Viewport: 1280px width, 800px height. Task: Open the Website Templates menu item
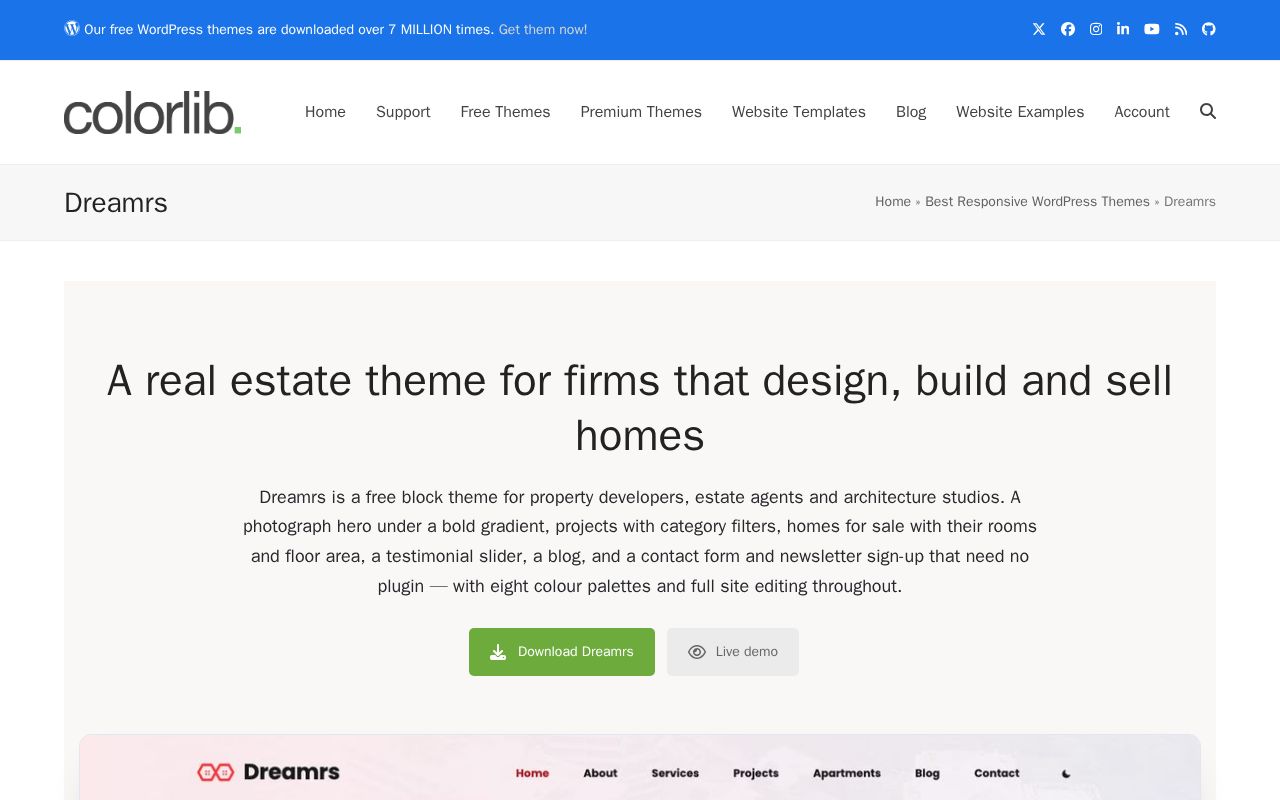(799, 112)
